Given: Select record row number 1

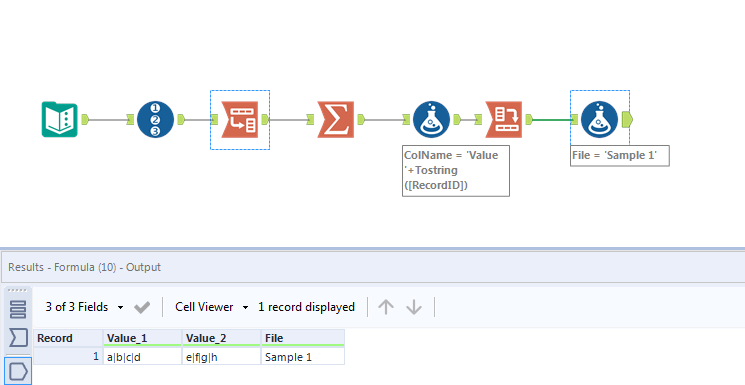Looking at the screenshot, I should pyautogui.click(x=68, y=356).
